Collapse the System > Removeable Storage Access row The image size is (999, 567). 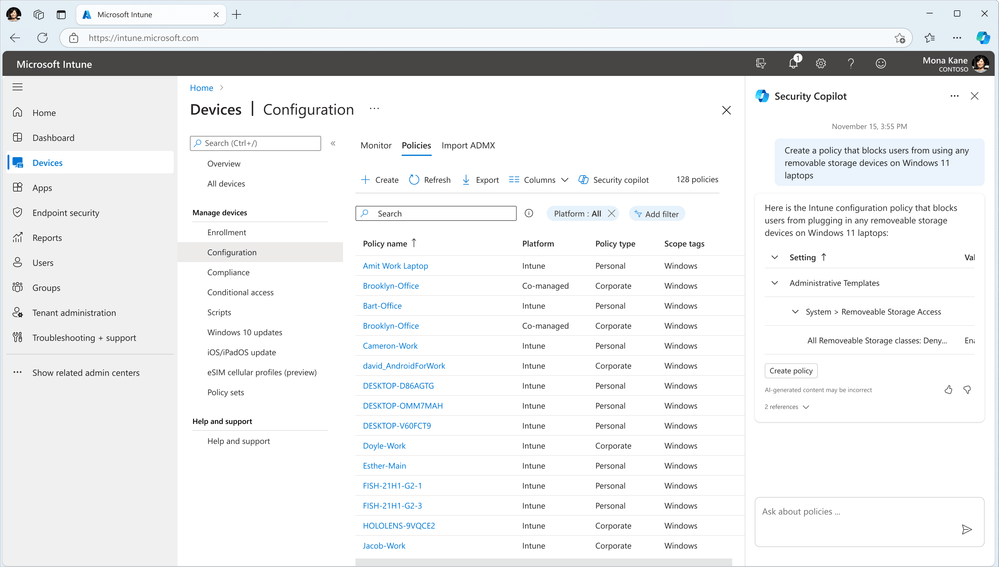click(795, 312)
